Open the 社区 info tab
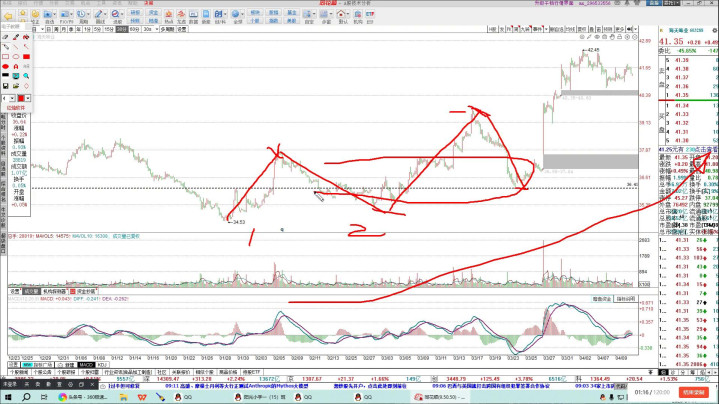Image resolution: width=719 pixels, height=404 pixels. [x=162, y=372]
